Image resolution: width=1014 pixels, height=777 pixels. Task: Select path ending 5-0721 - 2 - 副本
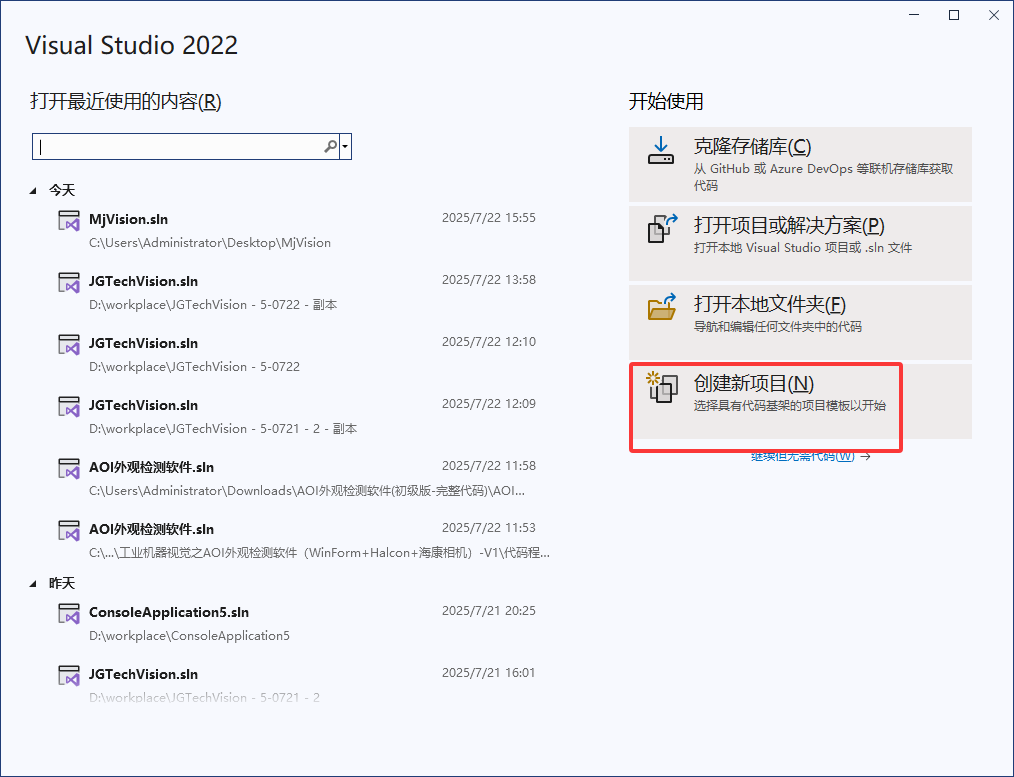pos(222,429)
